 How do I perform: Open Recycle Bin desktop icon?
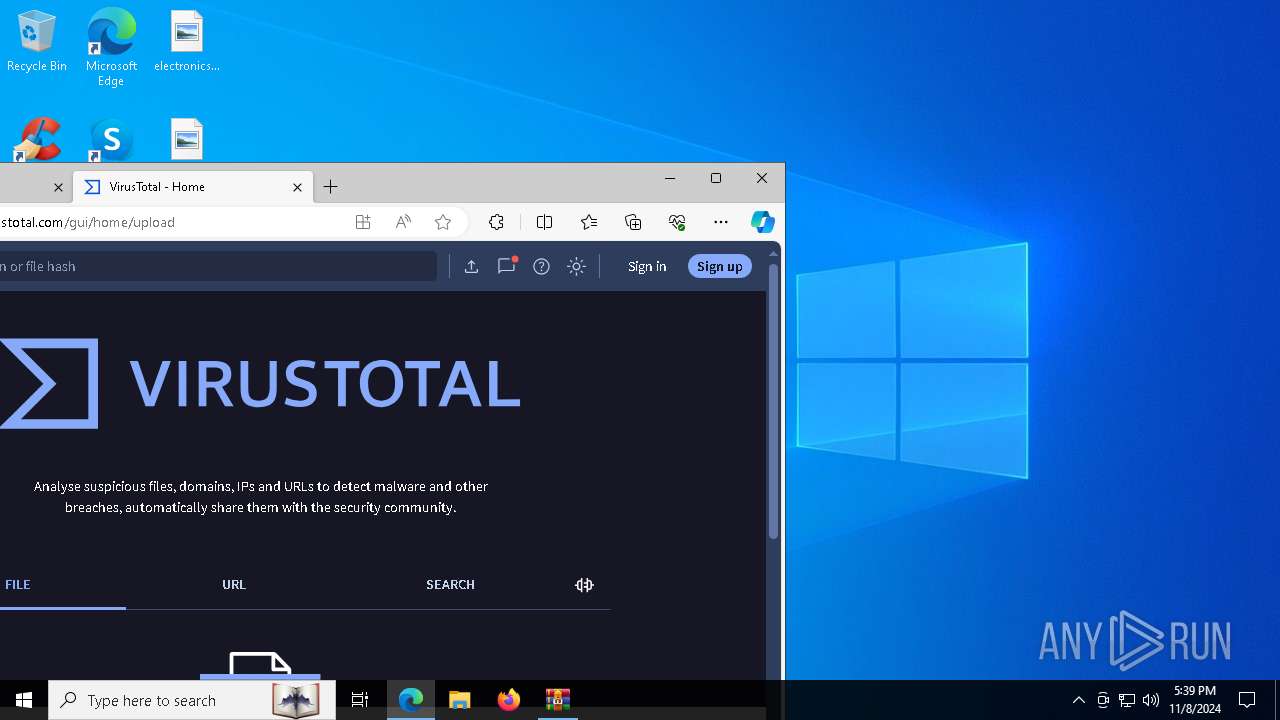click(37, 40)
